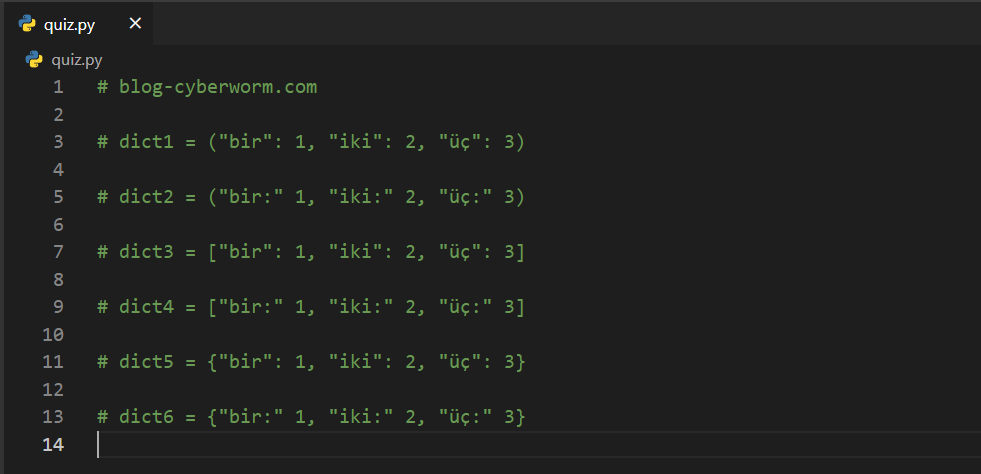981x474 pixels.
Task: Place cursor on the dict2 comment line
Action: (310, 197)
